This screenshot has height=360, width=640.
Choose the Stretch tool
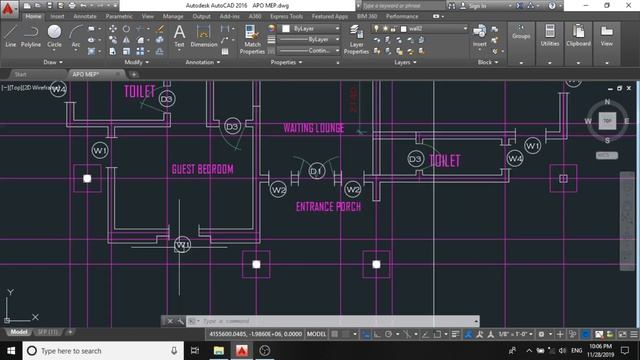coord(113,51)
